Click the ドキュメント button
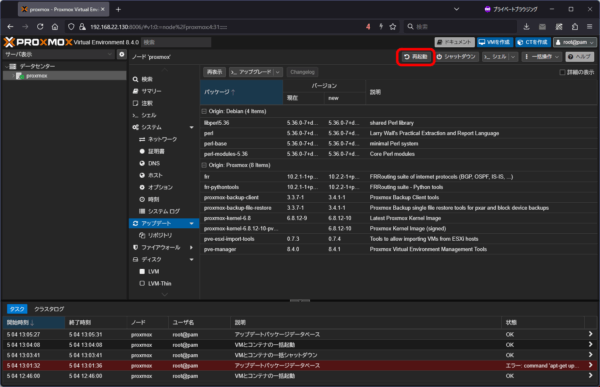This screenshot has height=387, width=600. 455,42
